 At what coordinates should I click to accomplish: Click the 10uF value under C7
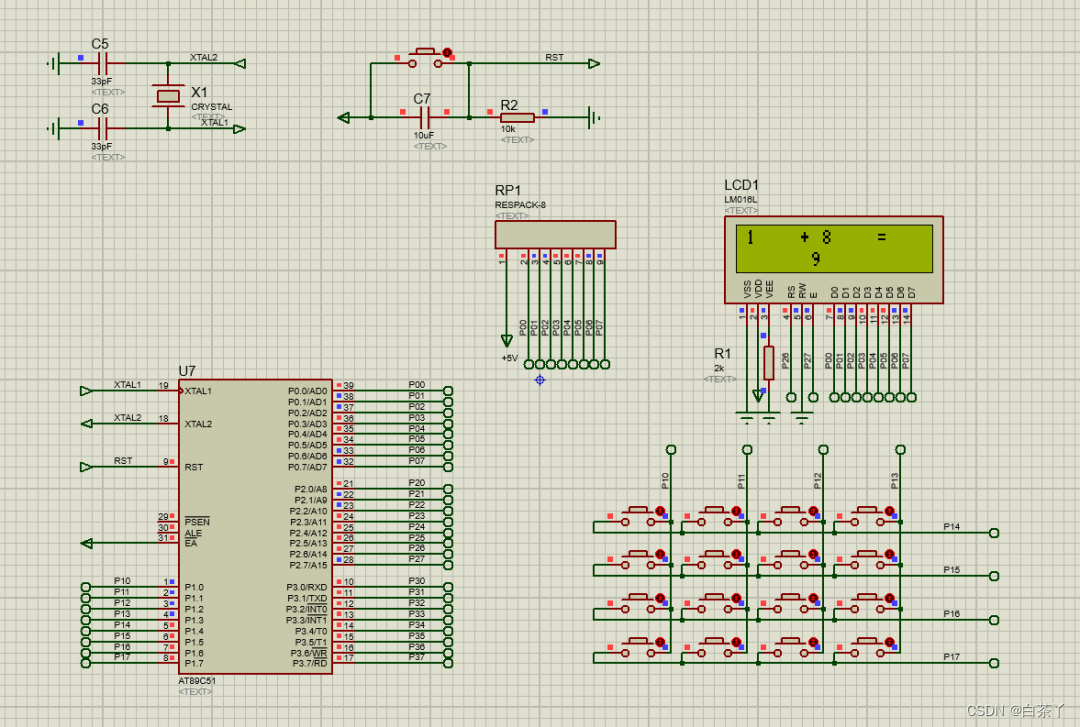pyautogui.click(x=424, y=136)
